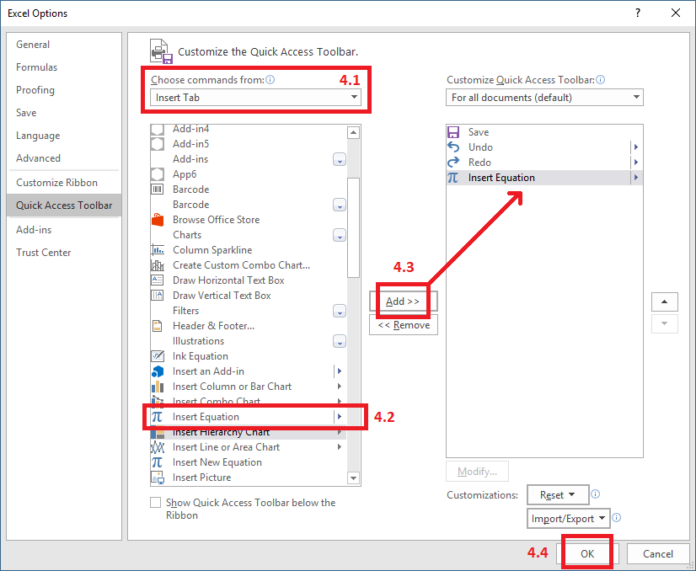The width and height of the screenshot is (696, 571).
Task: Click the Header & Footer icon
Action: 157,326
